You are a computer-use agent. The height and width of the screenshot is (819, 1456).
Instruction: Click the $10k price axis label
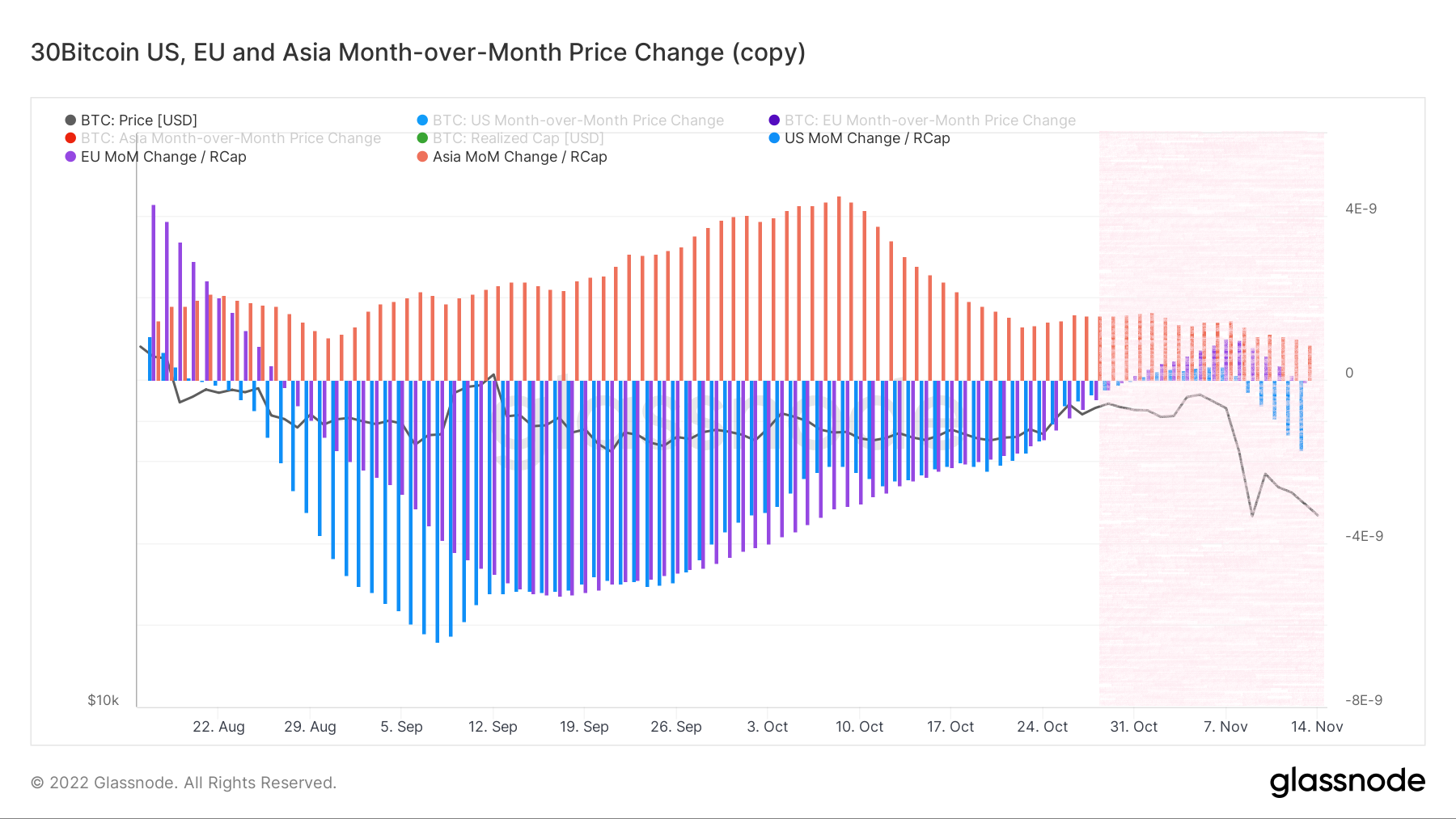(103, 700)
